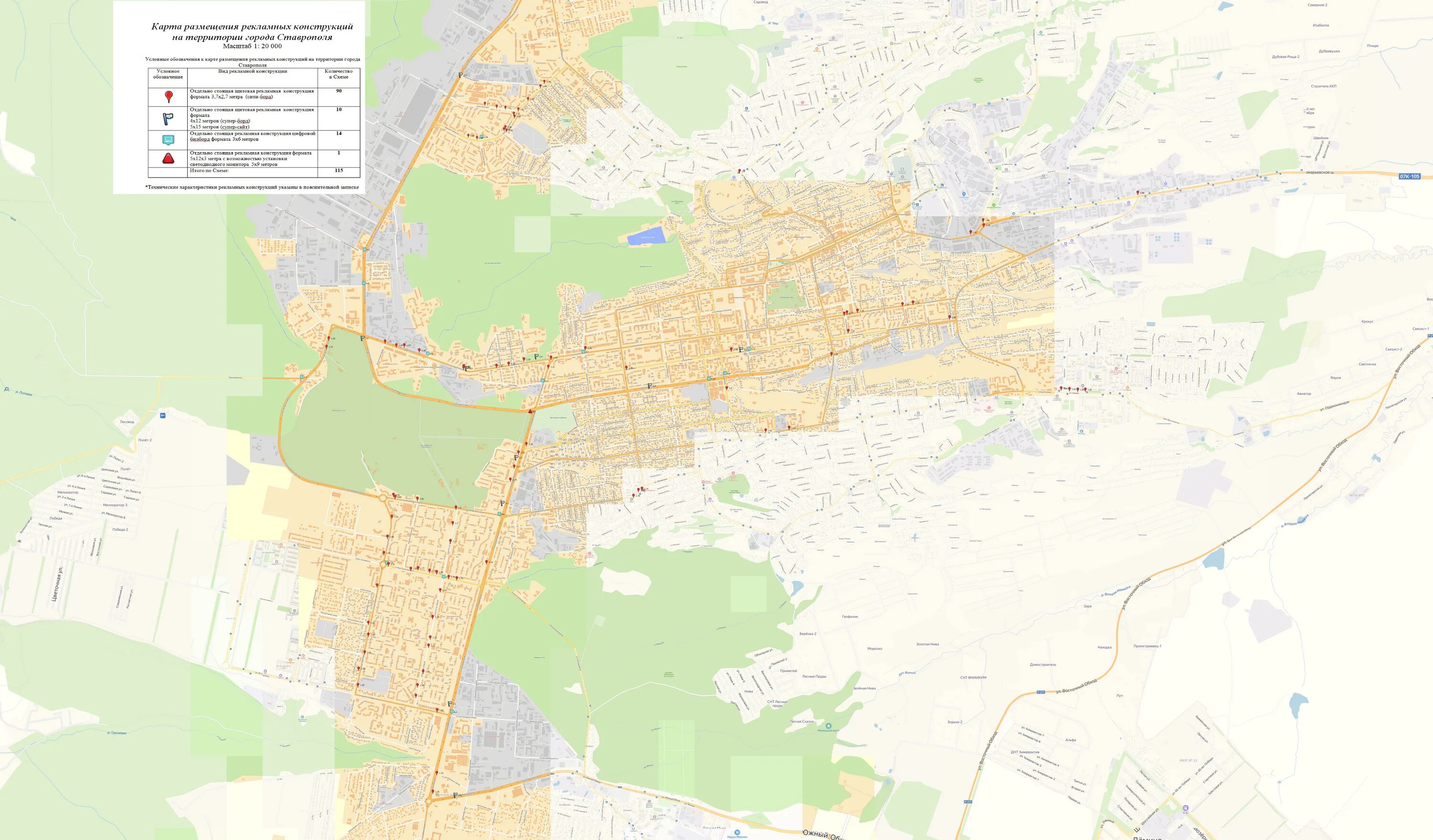This screenshot has height=840, width=1433.
Task: Click the 'Вид рекламной конструкции' column header
Action: [x=253, y=72]
